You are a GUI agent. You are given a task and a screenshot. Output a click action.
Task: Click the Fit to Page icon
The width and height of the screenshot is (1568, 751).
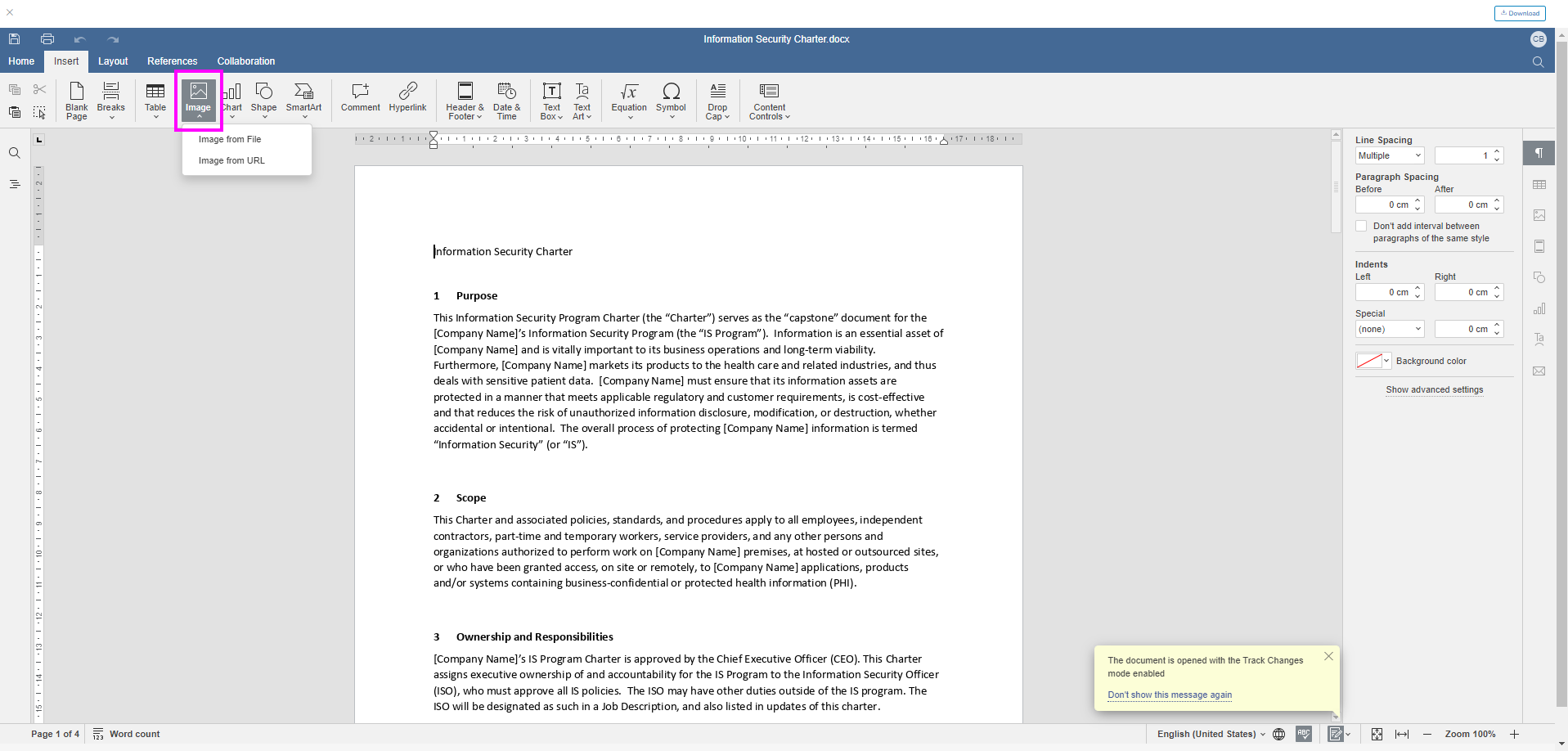1377,734
